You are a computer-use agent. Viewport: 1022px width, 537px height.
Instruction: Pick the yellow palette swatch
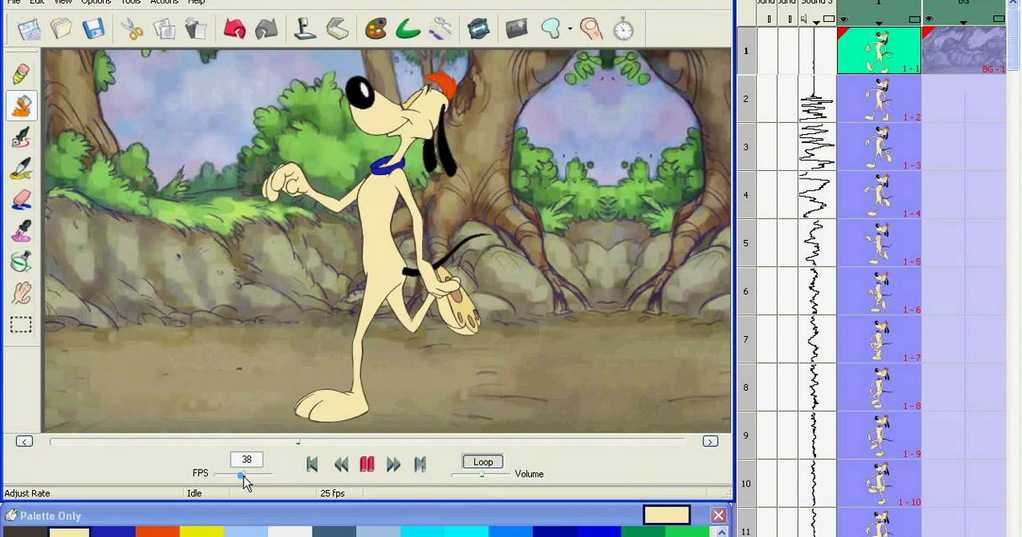click(x=201, y=532)
